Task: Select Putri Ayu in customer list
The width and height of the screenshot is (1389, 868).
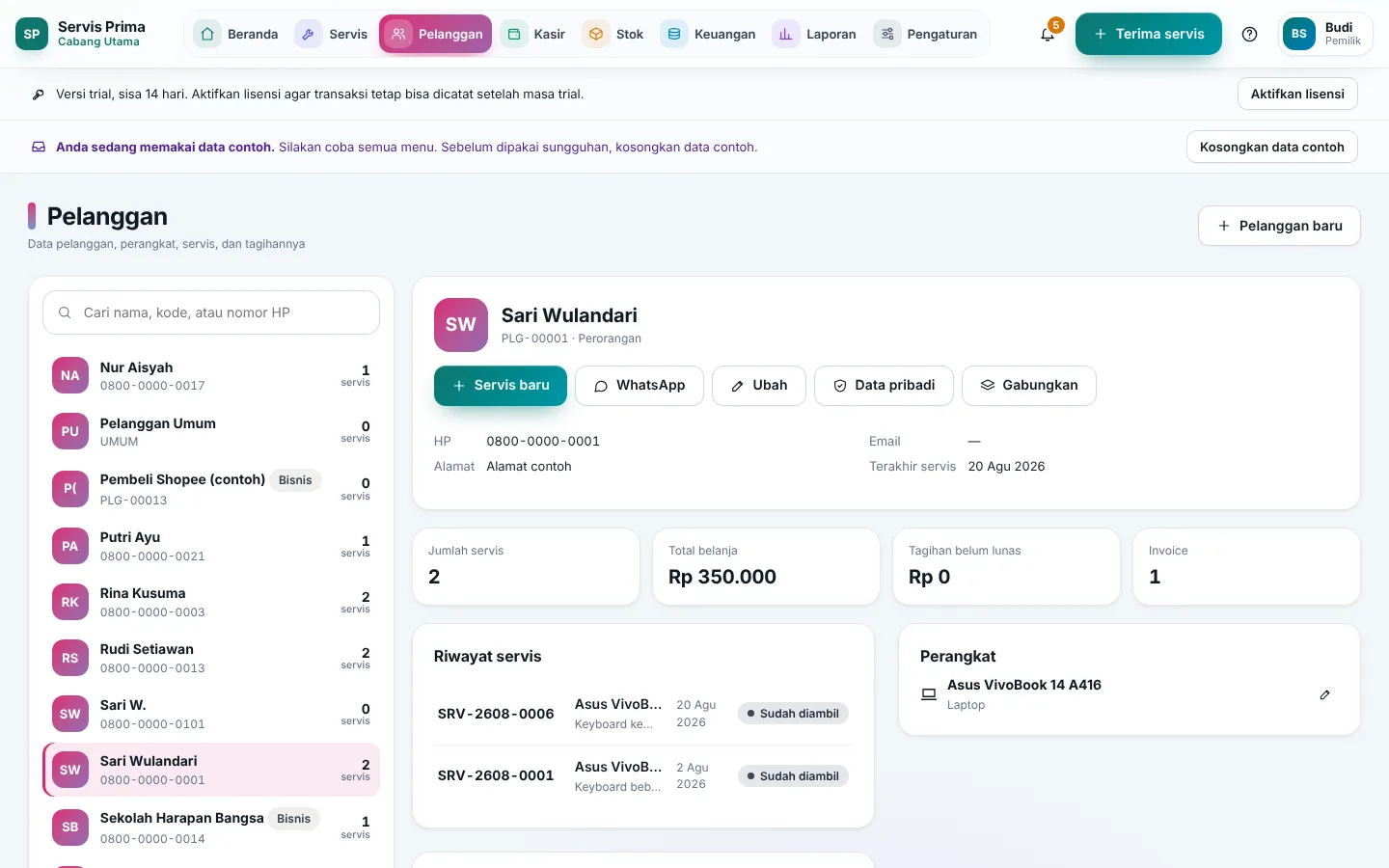Action: tap(211, 546)
